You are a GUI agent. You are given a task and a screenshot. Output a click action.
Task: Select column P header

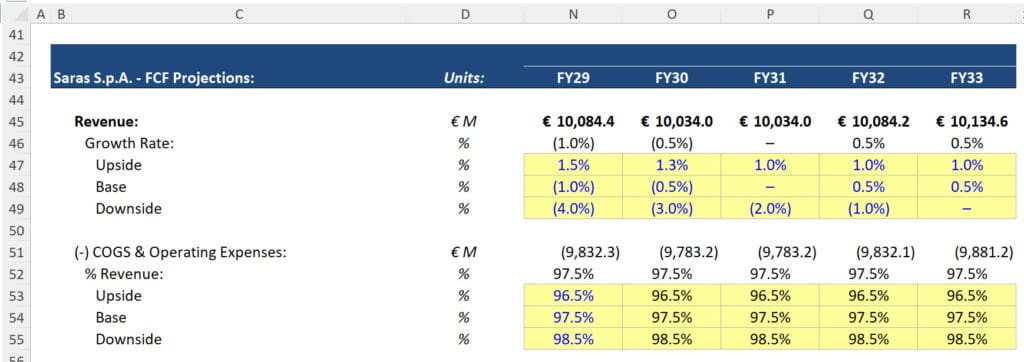(770, 14)
